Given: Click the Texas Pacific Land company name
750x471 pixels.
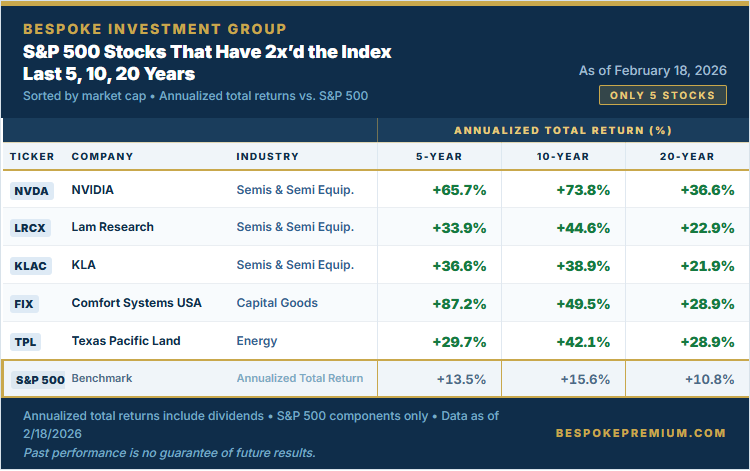Looking at the screenshot, I should click(x=126, y=341).
